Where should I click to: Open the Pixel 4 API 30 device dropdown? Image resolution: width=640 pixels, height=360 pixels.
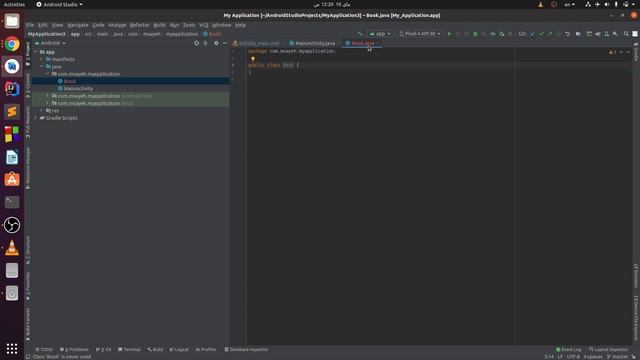point(420,34)
